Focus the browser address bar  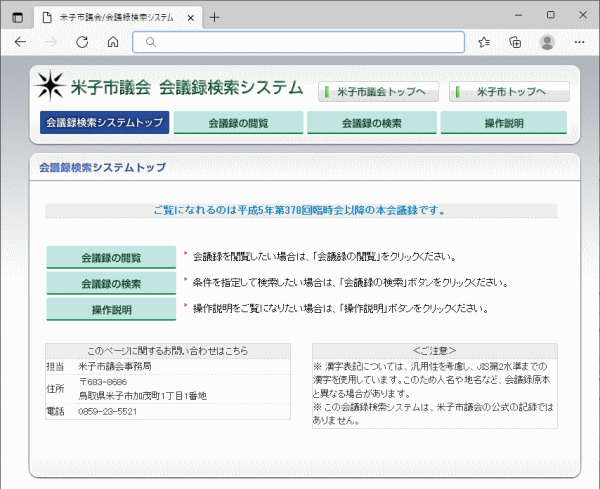tap(298, 42)
